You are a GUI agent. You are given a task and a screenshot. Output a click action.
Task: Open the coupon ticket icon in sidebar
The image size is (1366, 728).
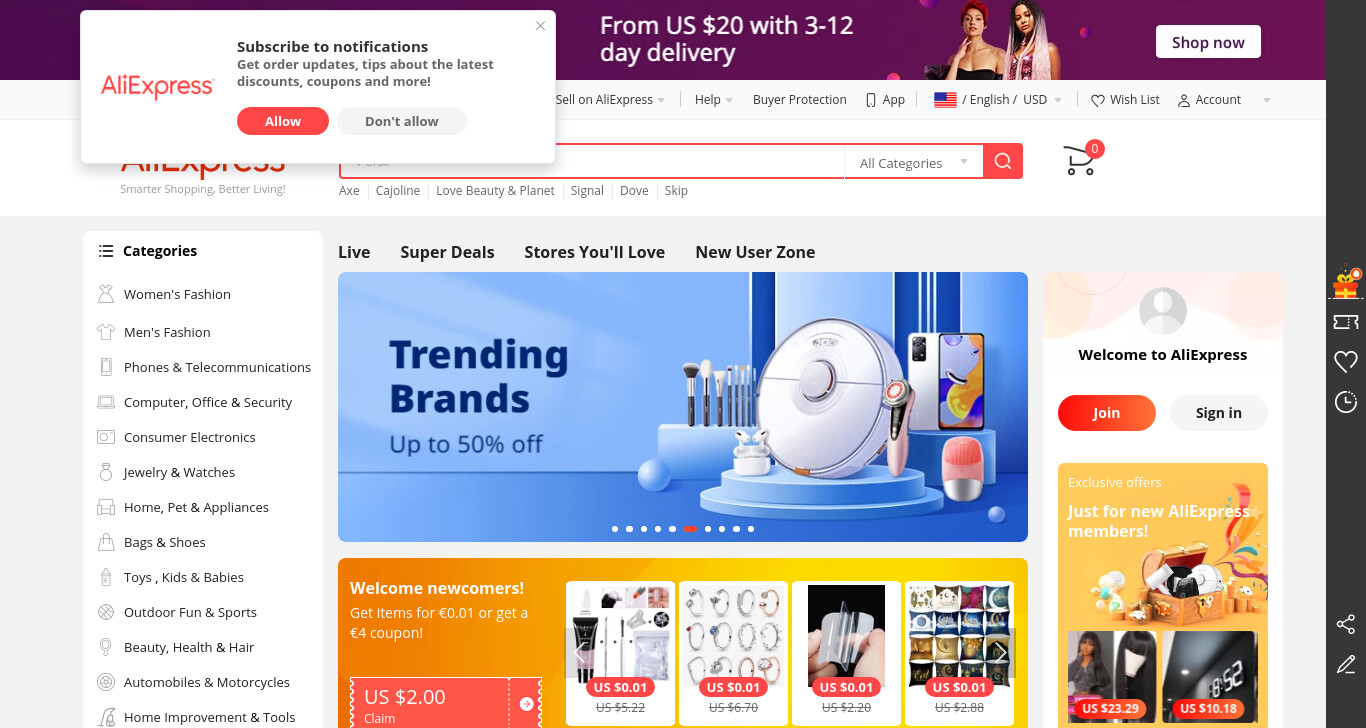click(1346, 322)
